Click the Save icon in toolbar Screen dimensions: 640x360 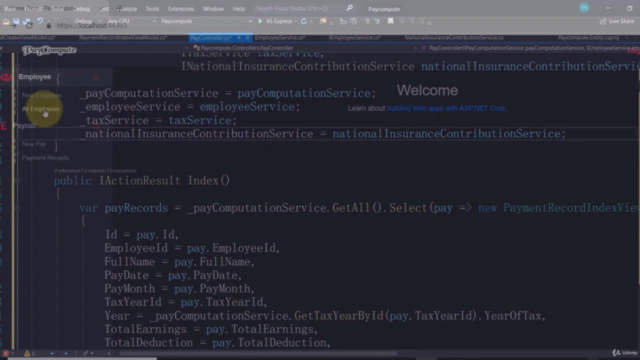pyautogui.click(x=16, y=21)
